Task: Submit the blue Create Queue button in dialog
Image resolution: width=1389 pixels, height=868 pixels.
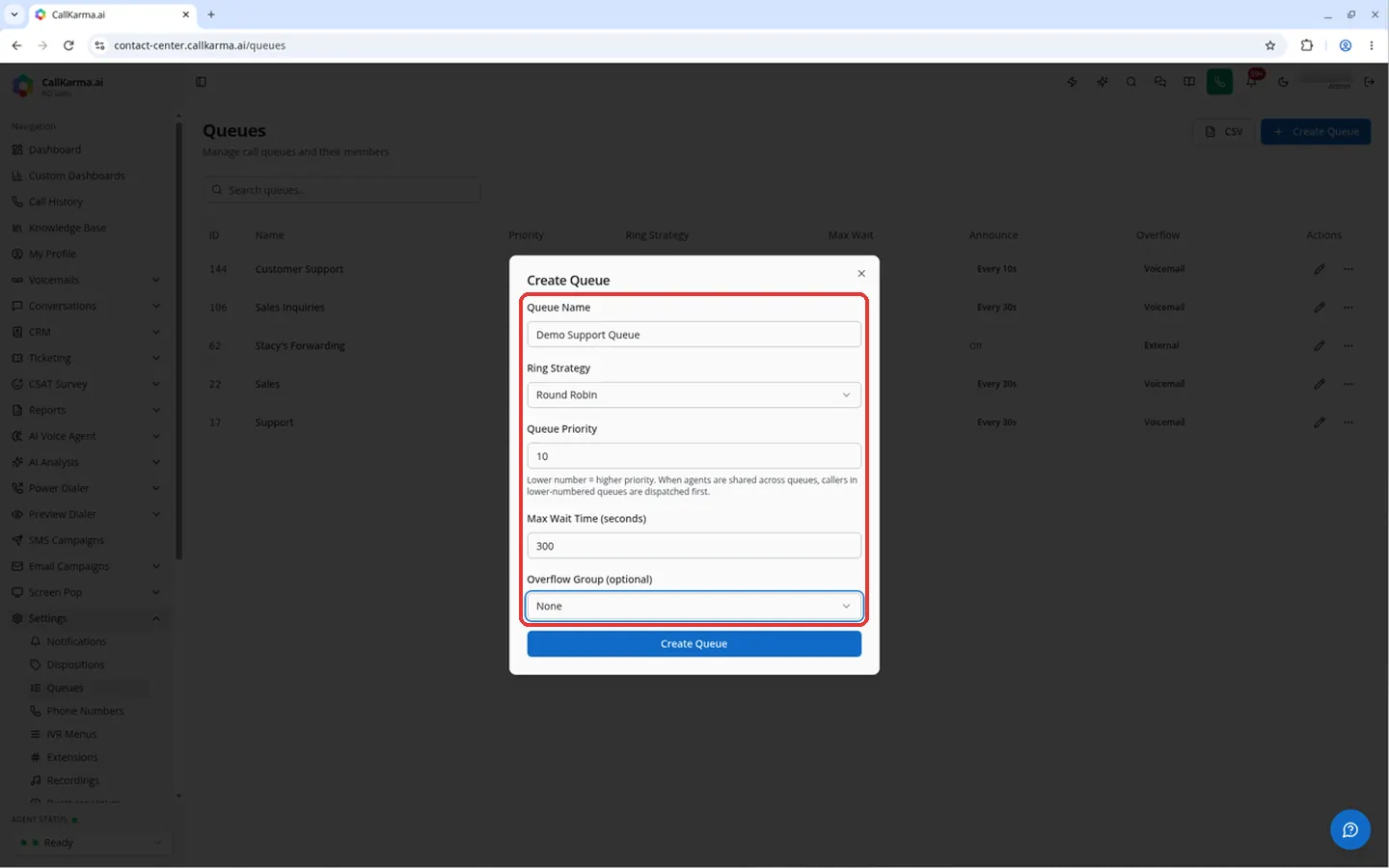Action: coord(694,643)
